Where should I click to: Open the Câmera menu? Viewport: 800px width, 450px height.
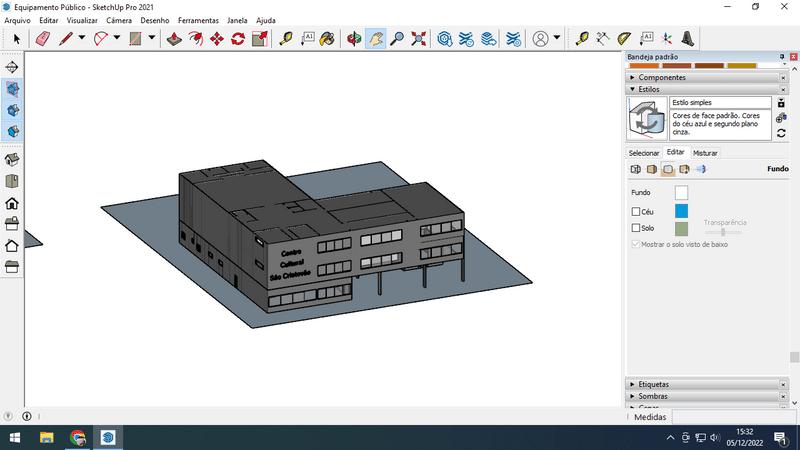click(119, 20)
